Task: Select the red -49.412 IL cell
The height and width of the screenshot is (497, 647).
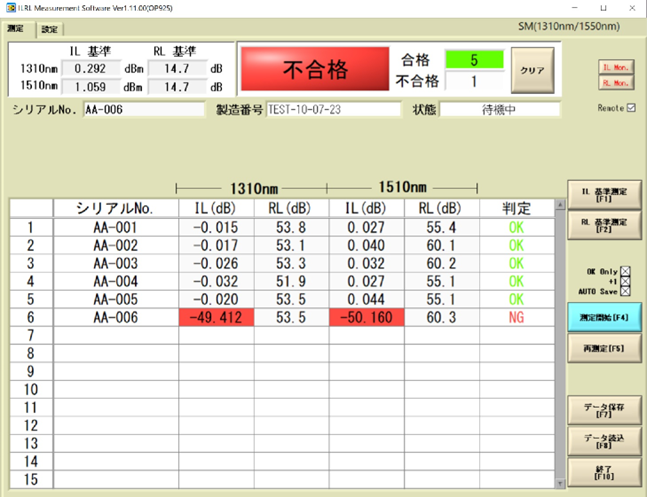Action: (x=215, y=317)
